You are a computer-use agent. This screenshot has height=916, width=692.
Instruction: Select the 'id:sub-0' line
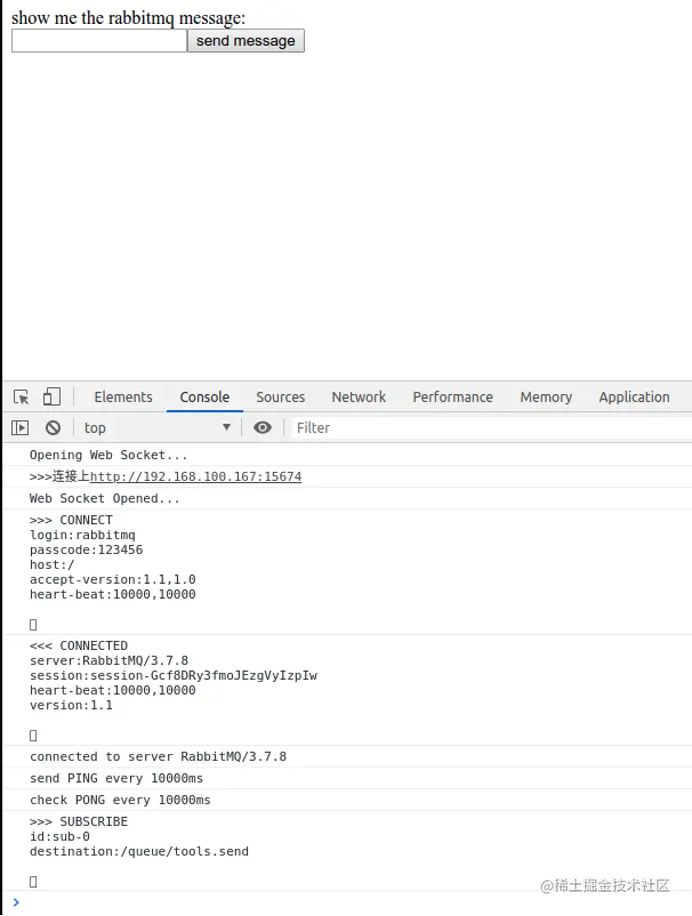pos(60,837)
